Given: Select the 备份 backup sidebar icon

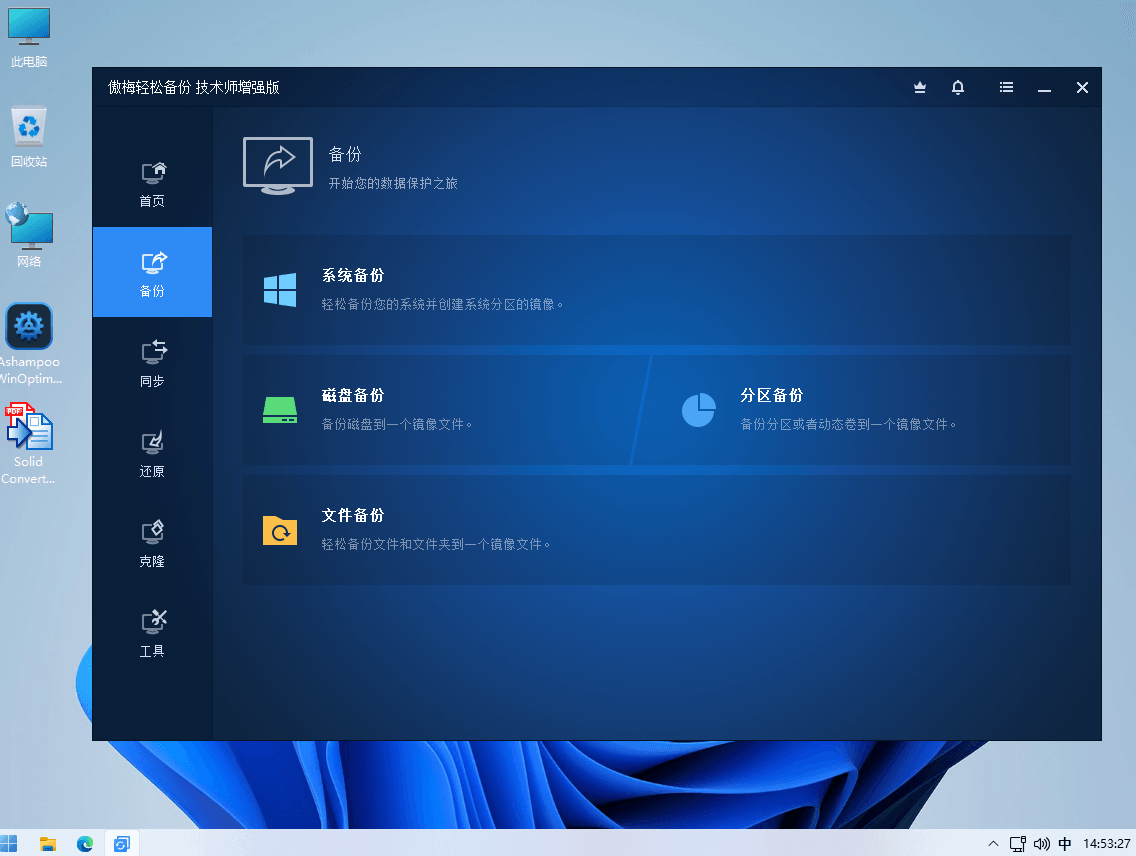Looking at the screenshot, I should click(x=153, y=262).
